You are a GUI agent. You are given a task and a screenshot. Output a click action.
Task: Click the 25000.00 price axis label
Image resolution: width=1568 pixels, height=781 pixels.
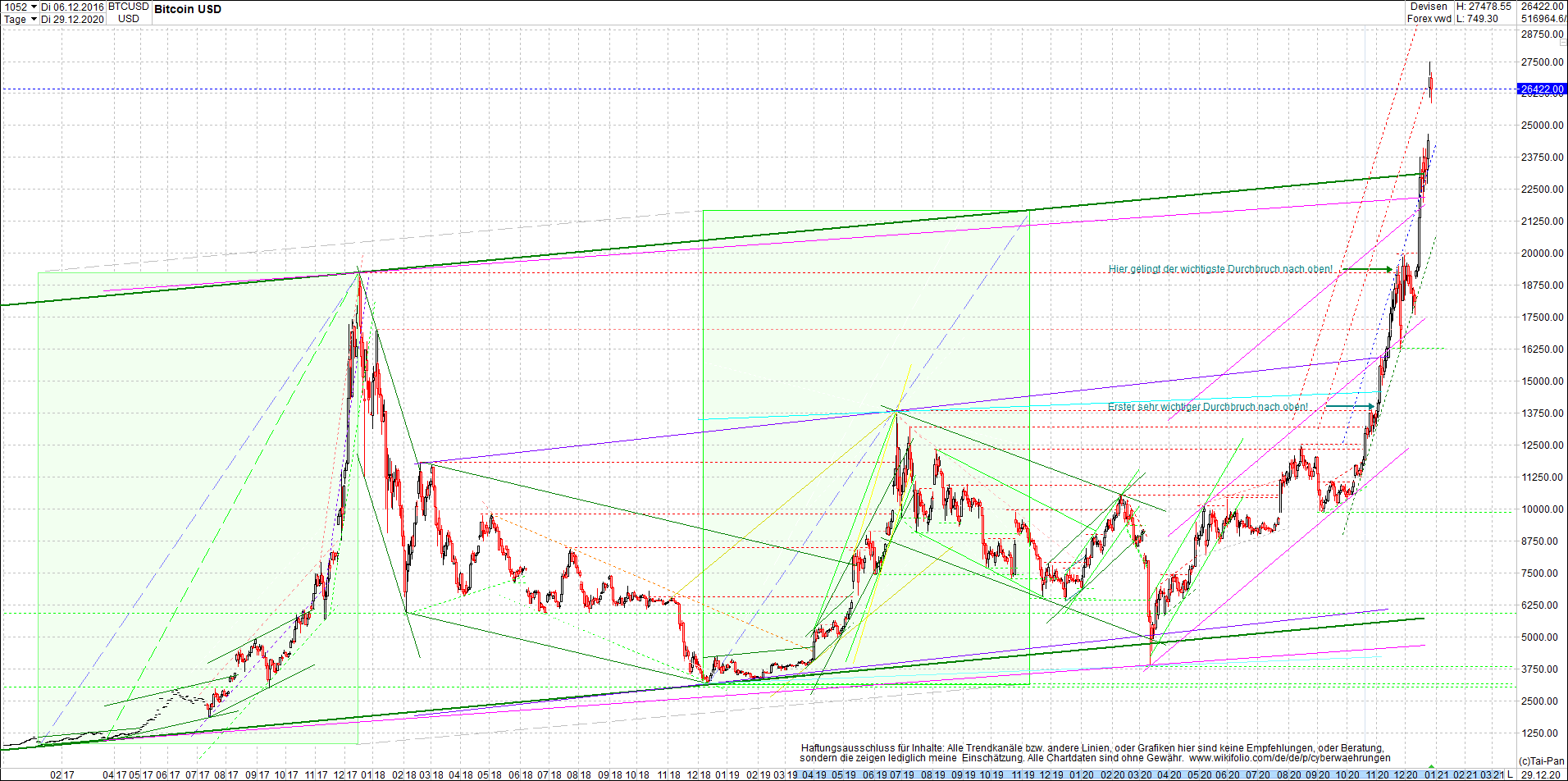point(1543,126)
